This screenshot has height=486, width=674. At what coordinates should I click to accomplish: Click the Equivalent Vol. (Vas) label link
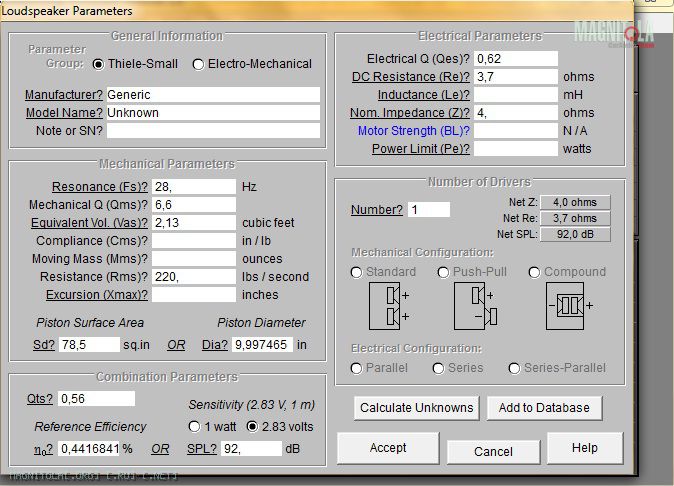[x=89, y=223]
